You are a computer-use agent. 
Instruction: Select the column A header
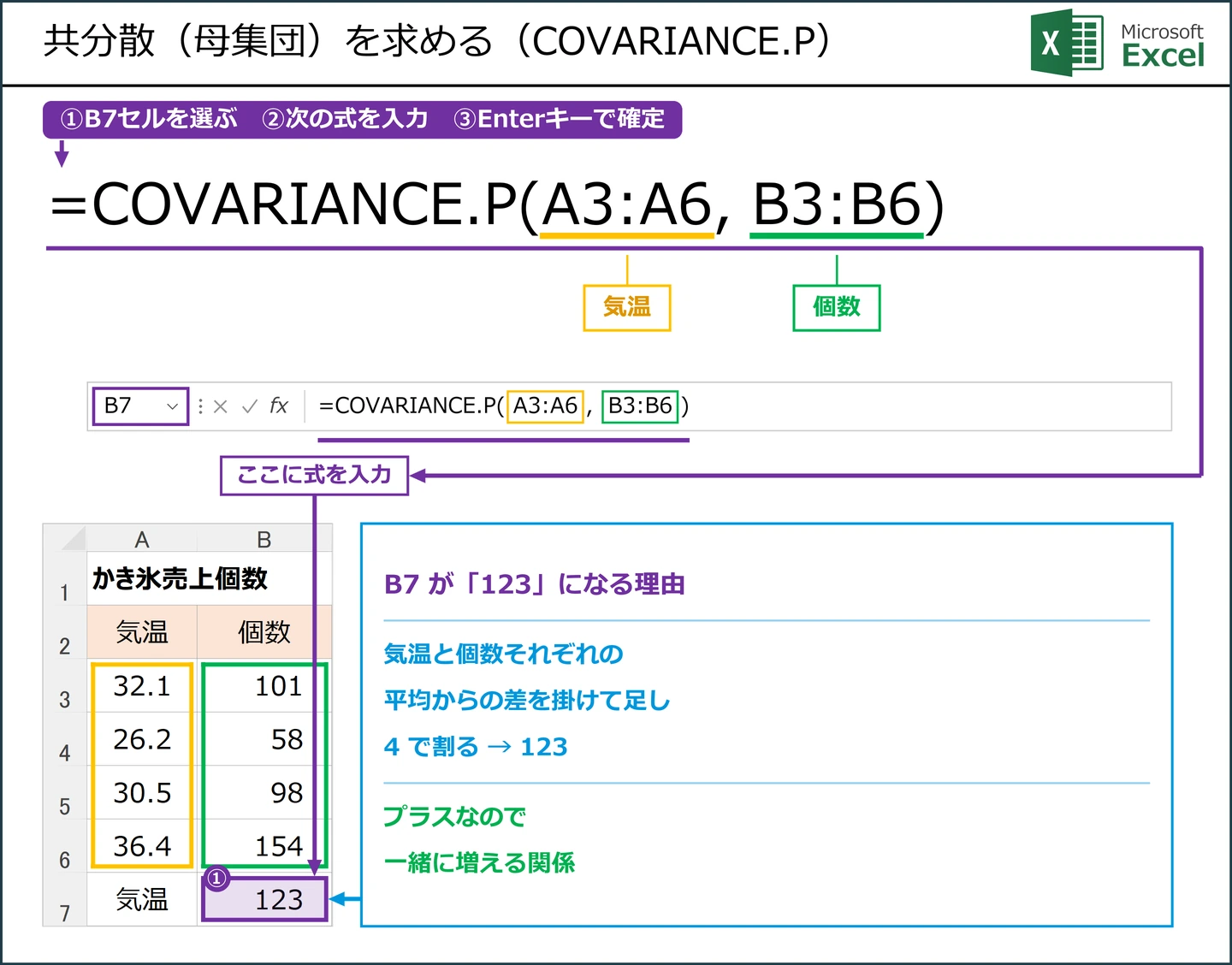tap(142, 539)
